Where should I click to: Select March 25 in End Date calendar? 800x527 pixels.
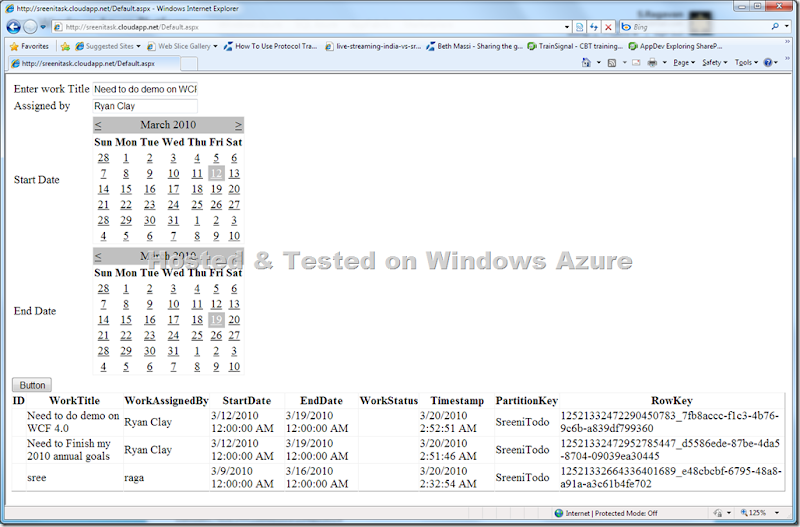pyautogui.click(x=197, y=336)
